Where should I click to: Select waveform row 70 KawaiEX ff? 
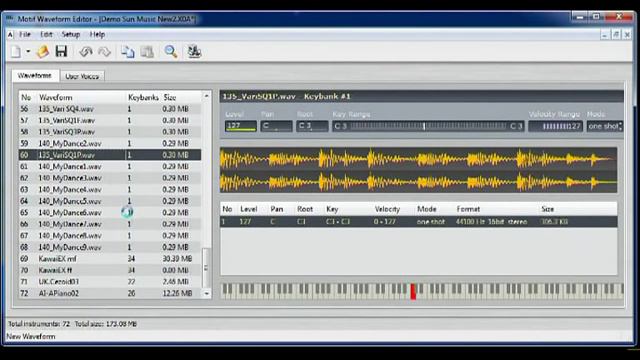[110, 270]
